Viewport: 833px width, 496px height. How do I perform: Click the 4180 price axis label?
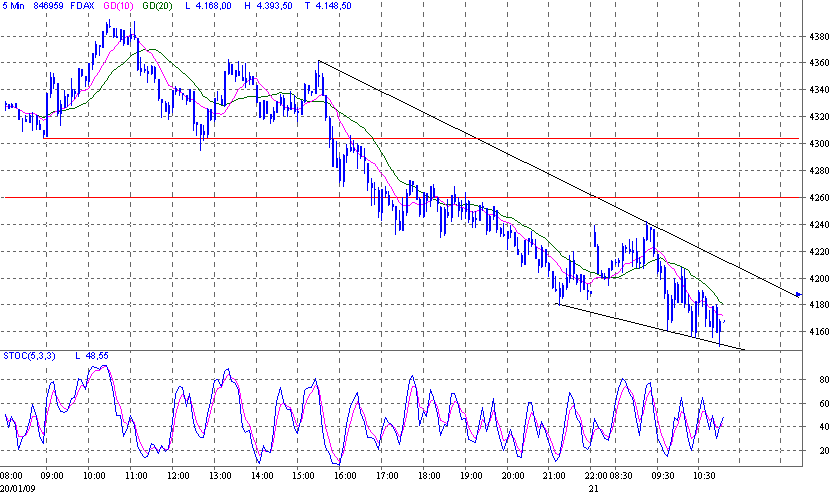click(x=819, y=305)
